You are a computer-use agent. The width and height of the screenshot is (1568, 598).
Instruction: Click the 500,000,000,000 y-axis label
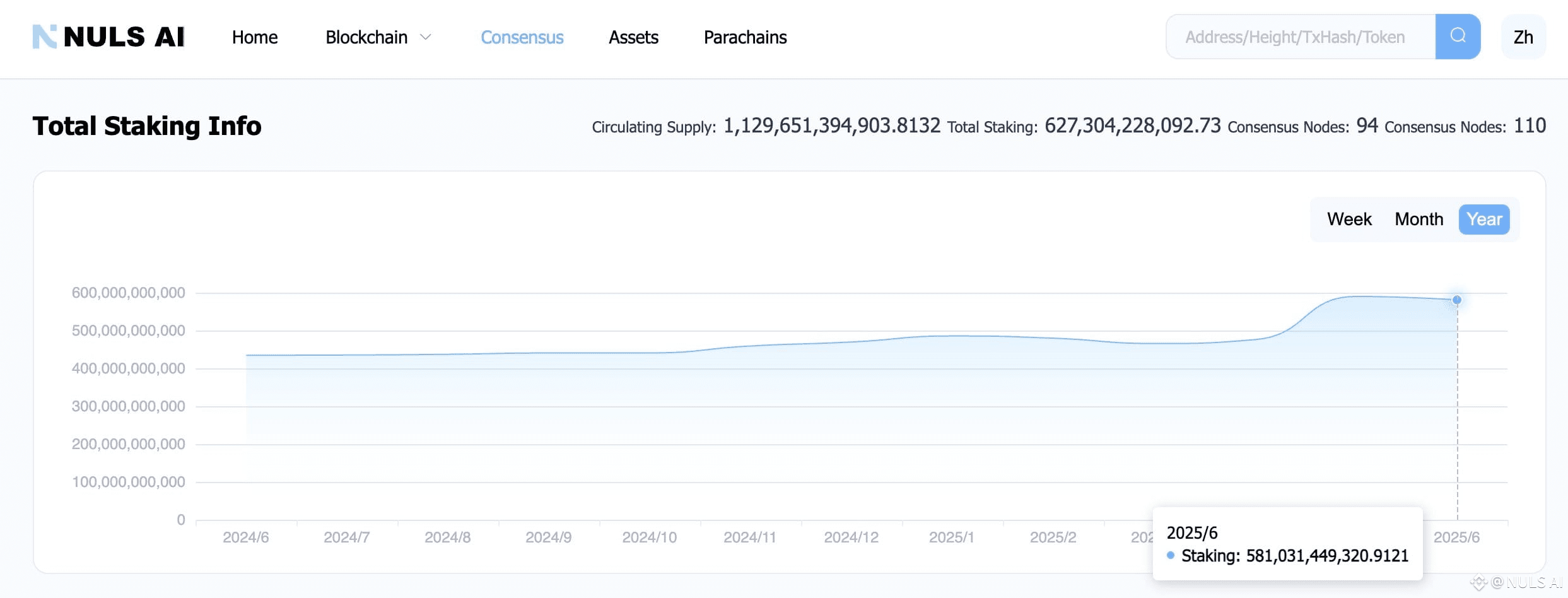[128, 331]
